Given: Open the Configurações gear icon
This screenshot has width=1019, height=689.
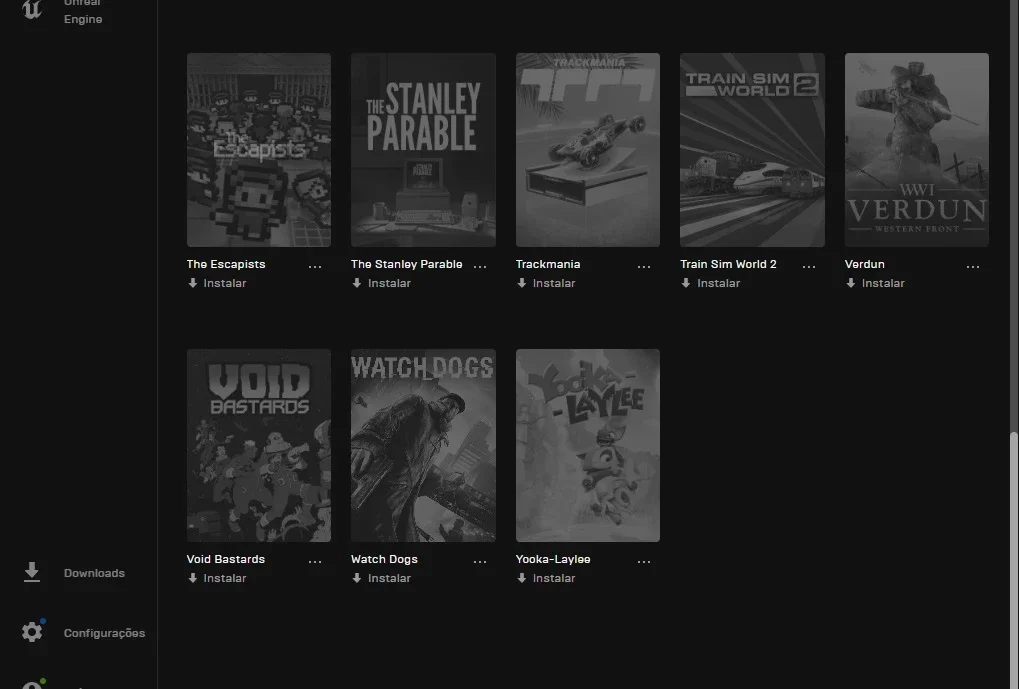Looking at the screenshot, I should [x=32, y=632].
